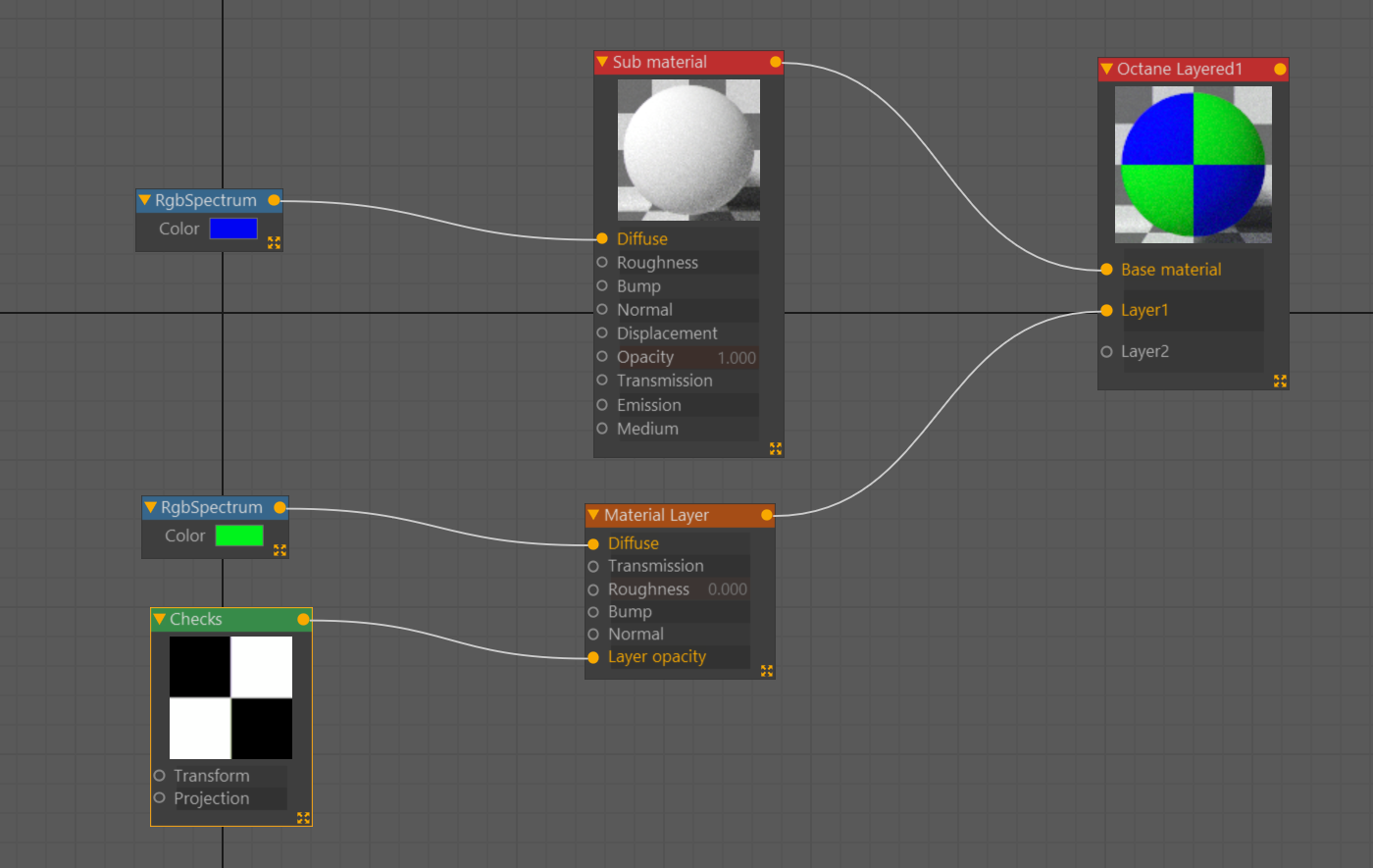Click the Transmission input pin on Material Layer
Screen dimensions: 1373x868
[x=593, y=566]
